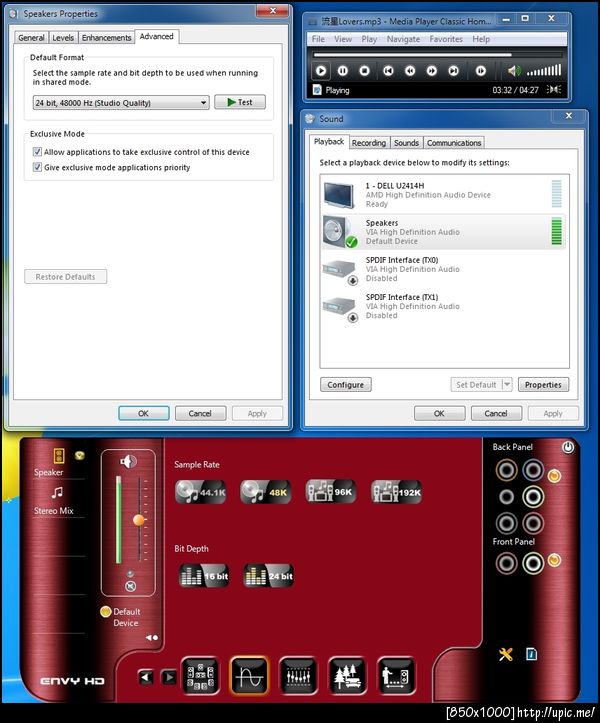Switch to Recording tab in Sound window
This screenshot has height=723, width=600.
[369, 143]
